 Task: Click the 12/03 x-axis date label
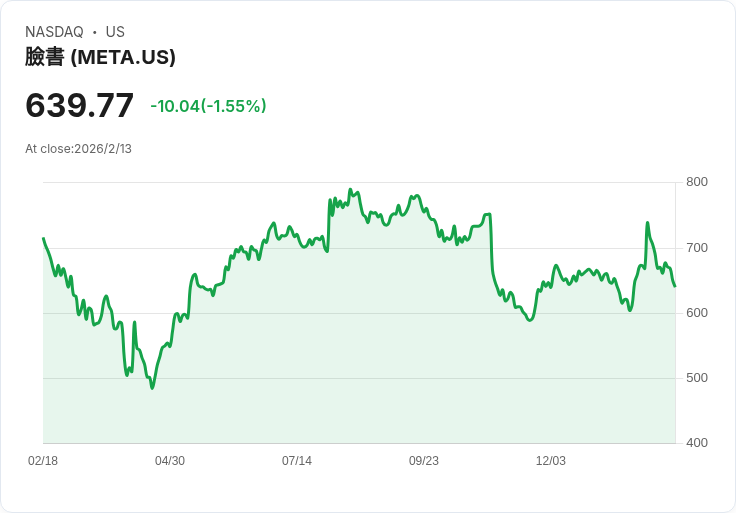click(551, 461)
